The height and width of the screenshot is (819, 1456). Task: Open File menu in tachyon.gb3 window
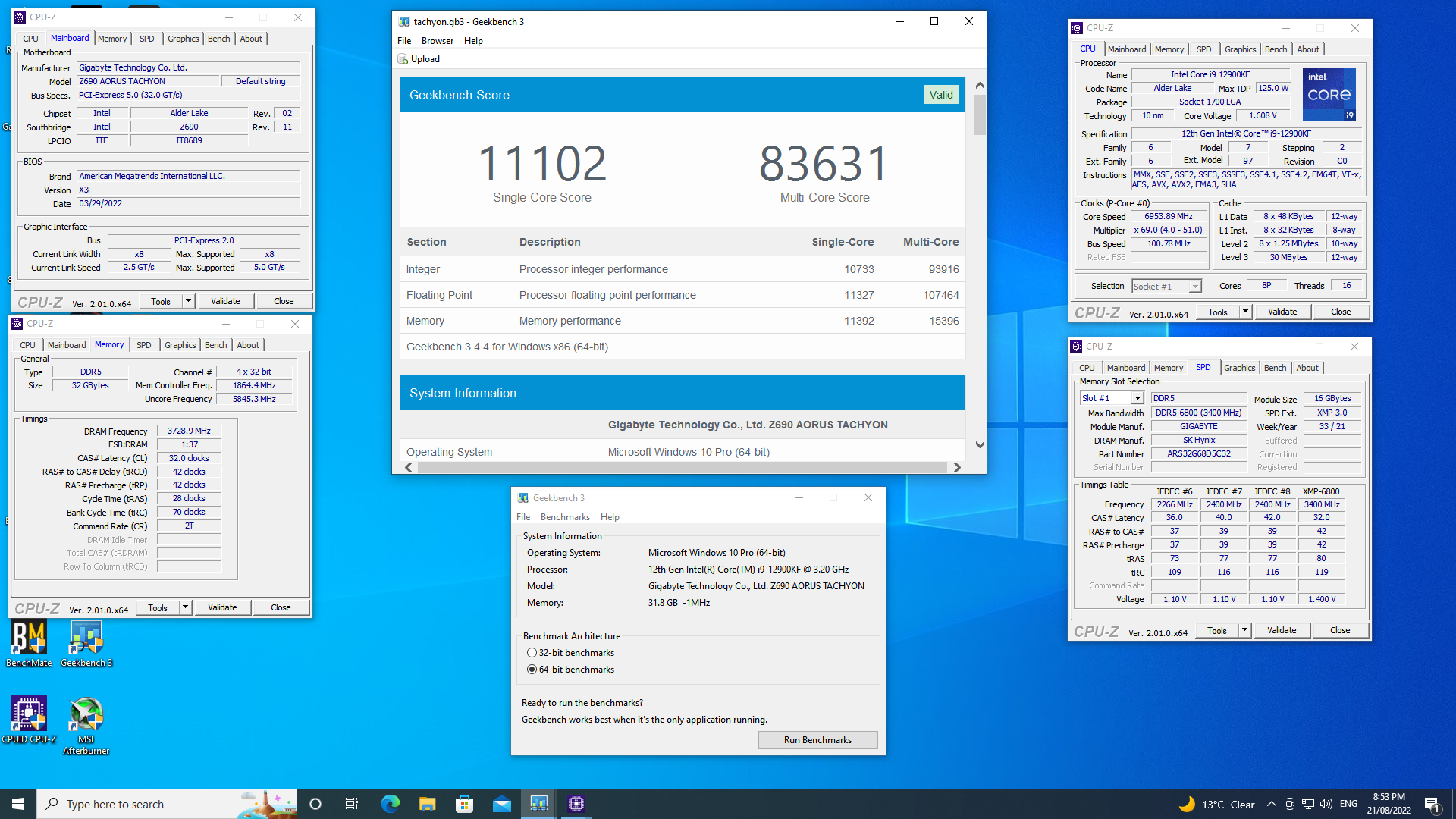404,41
